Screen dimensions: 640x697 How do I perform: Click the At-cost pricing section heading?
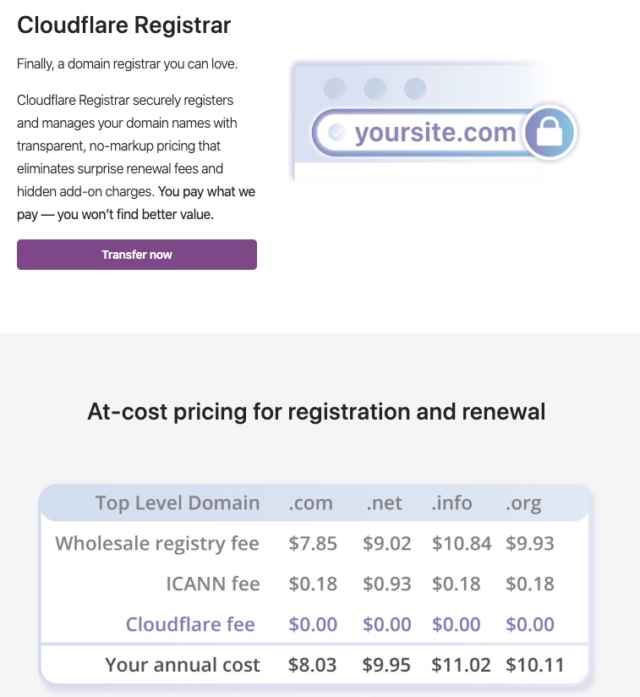316,412
